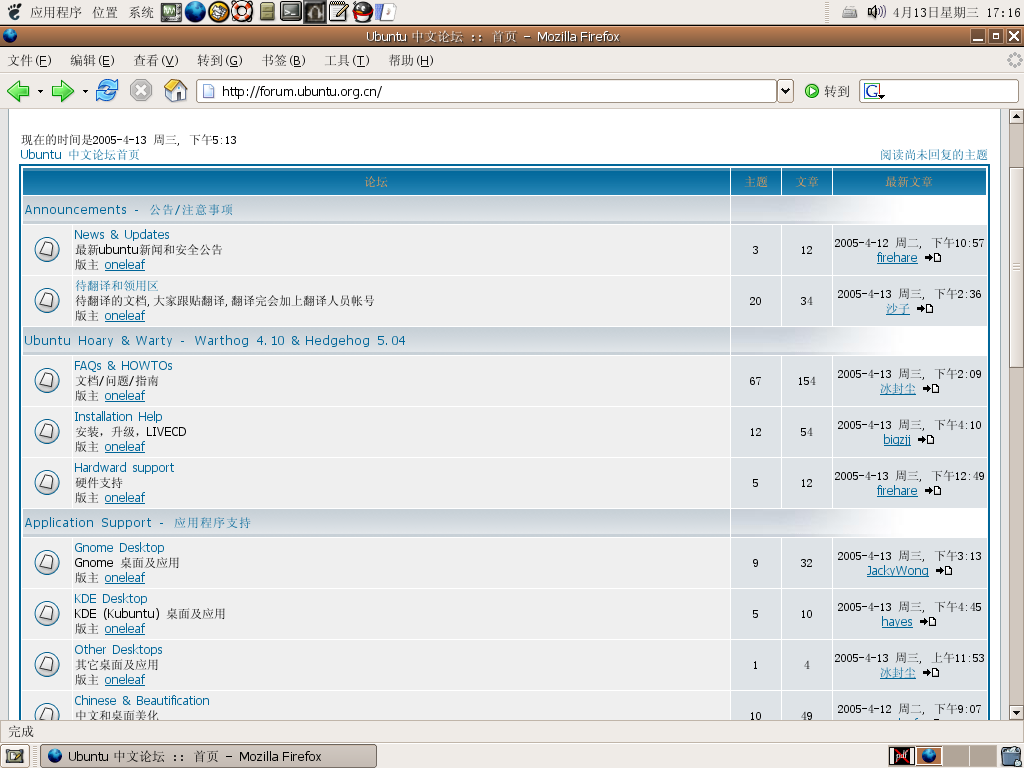
Task: Click the GNOME foot logo
Action: tap(14, 12)
